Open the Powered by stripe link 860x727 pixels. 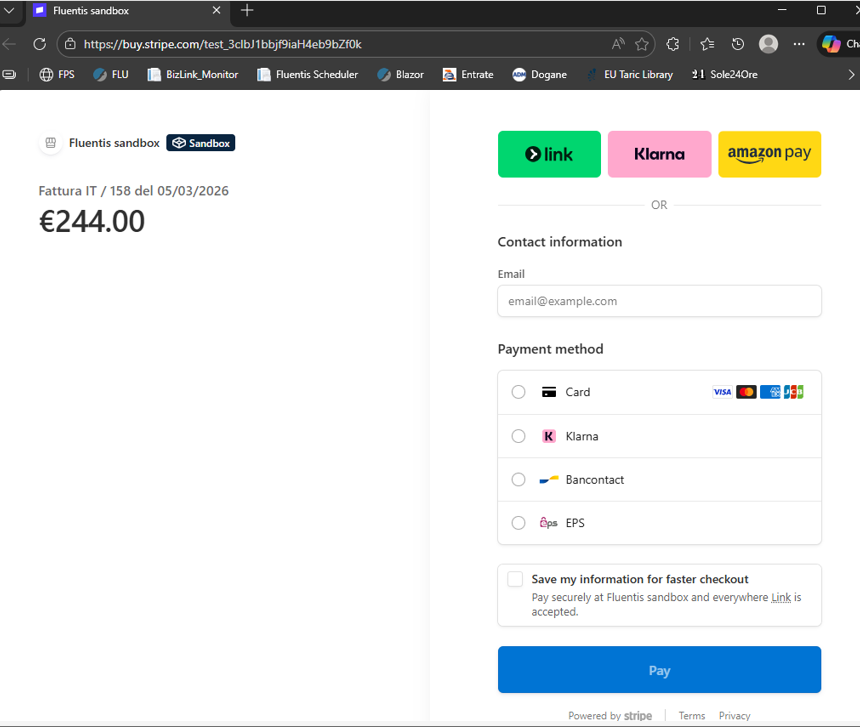click(x=610, y=715)
